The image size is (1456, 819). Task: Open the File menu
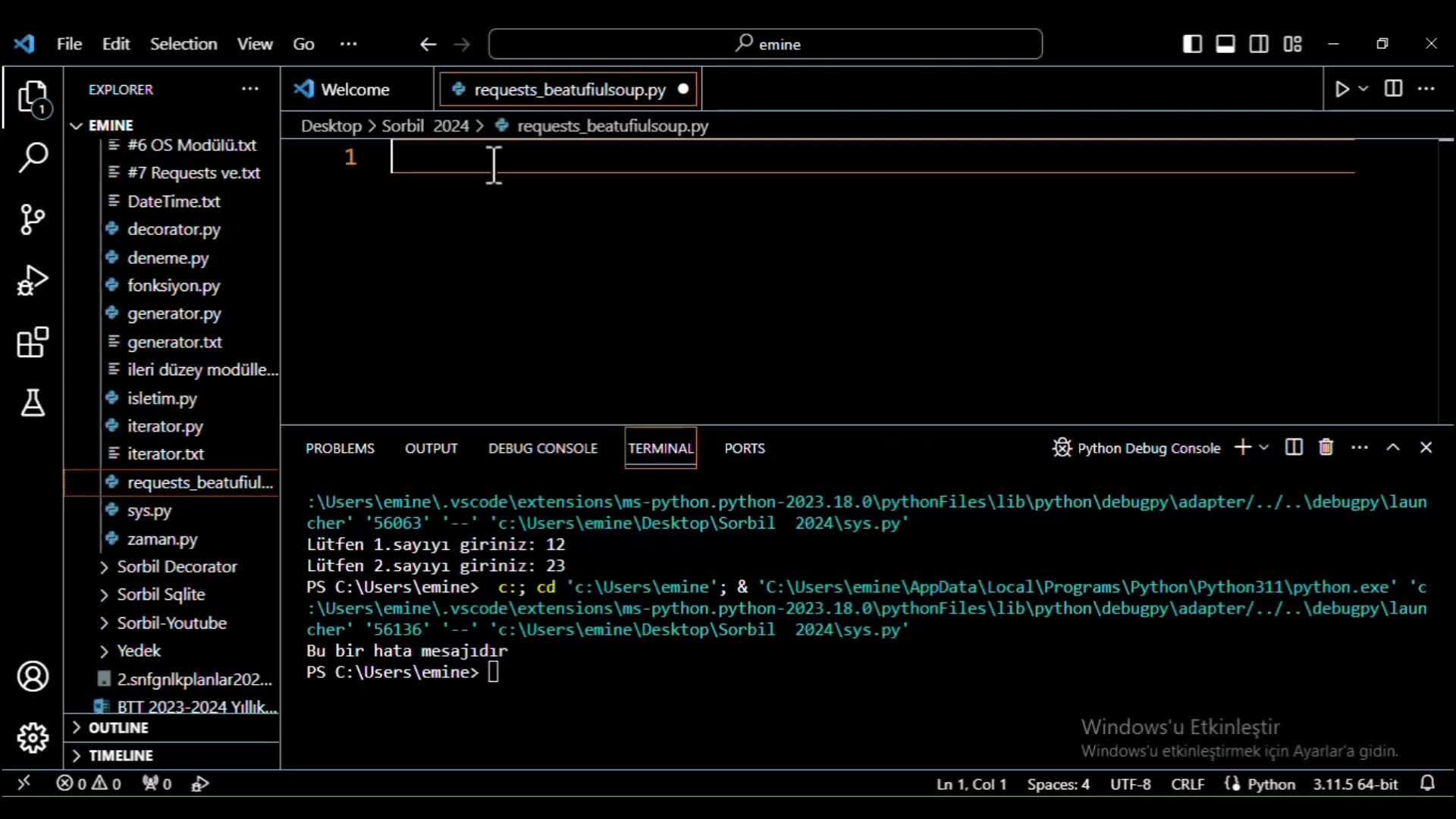69,44
